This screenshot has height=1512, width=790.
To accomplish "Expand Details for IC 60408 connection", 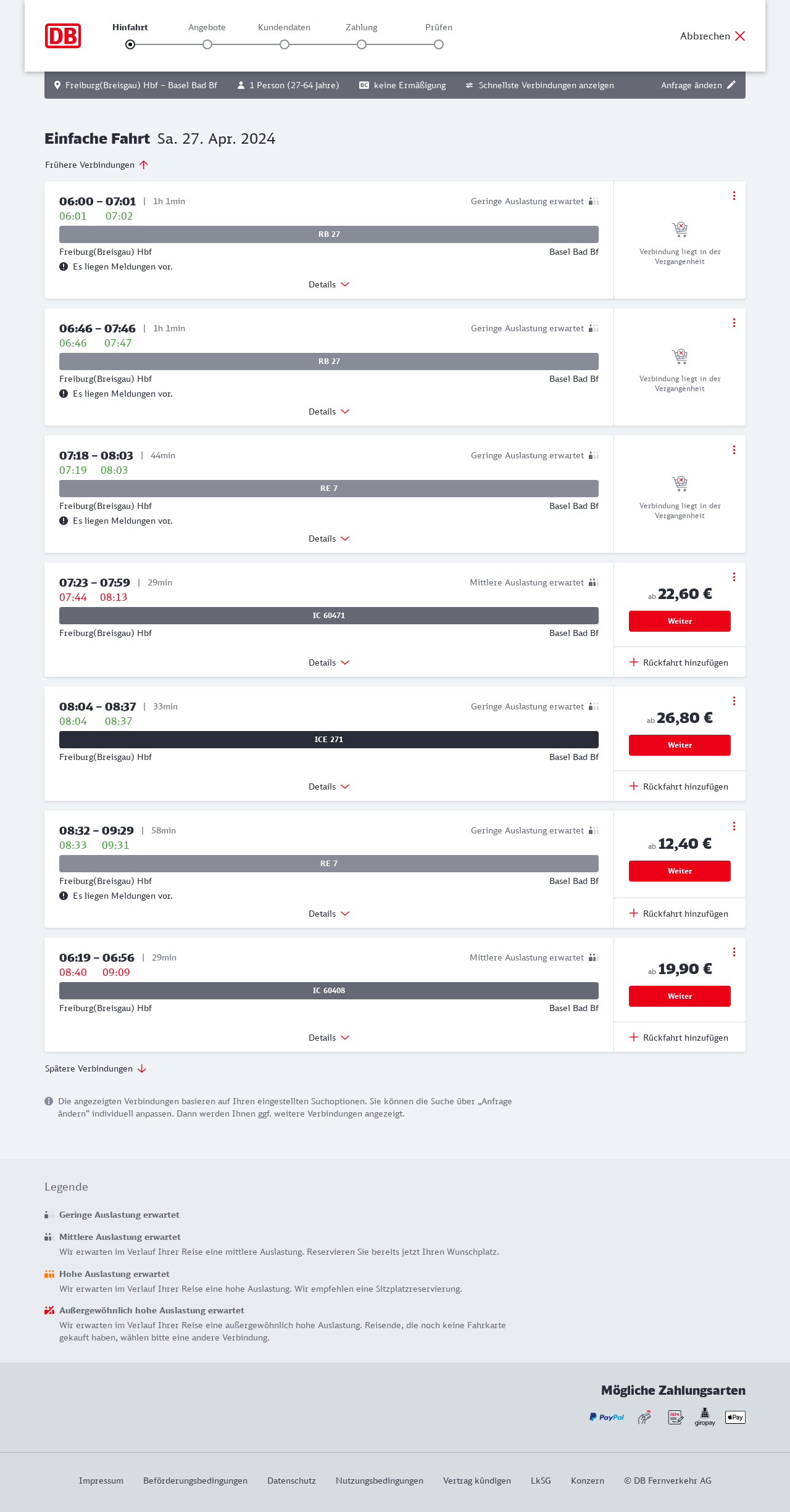I will pos(329,1038).
